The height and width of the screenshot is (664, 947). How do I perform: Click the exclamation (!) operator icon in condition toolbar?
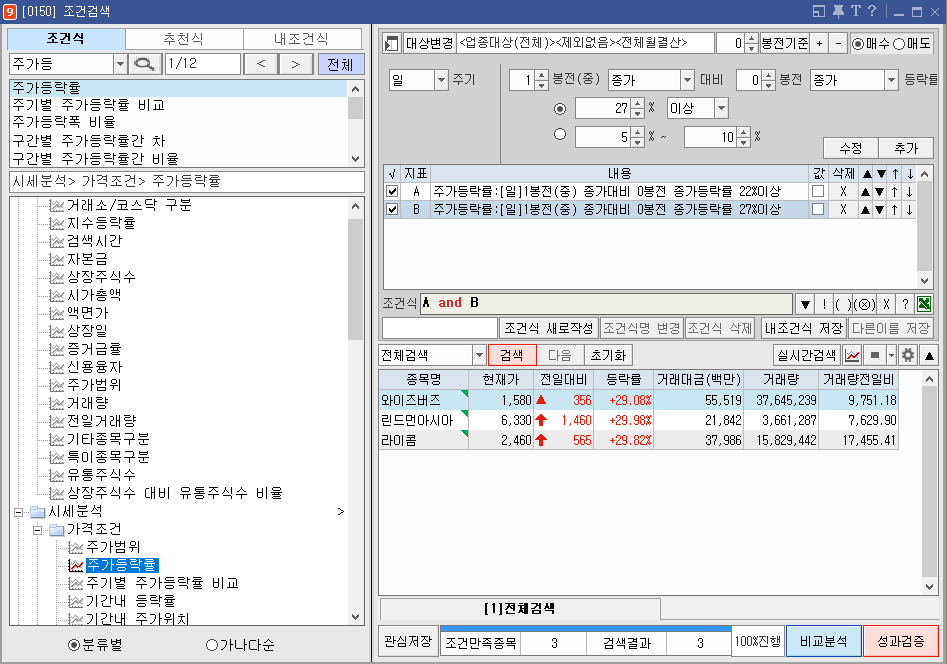pos(824,304)
